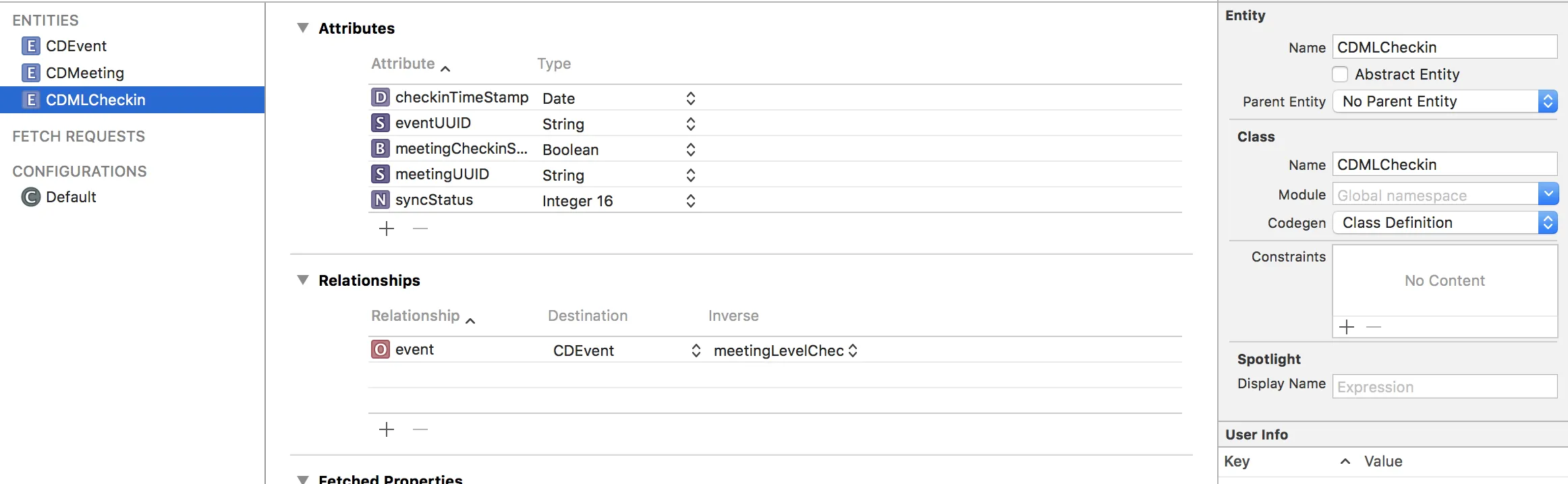1568x484 pixels.
Task: Click the Default configuration icon
Action: coord(30,197)
